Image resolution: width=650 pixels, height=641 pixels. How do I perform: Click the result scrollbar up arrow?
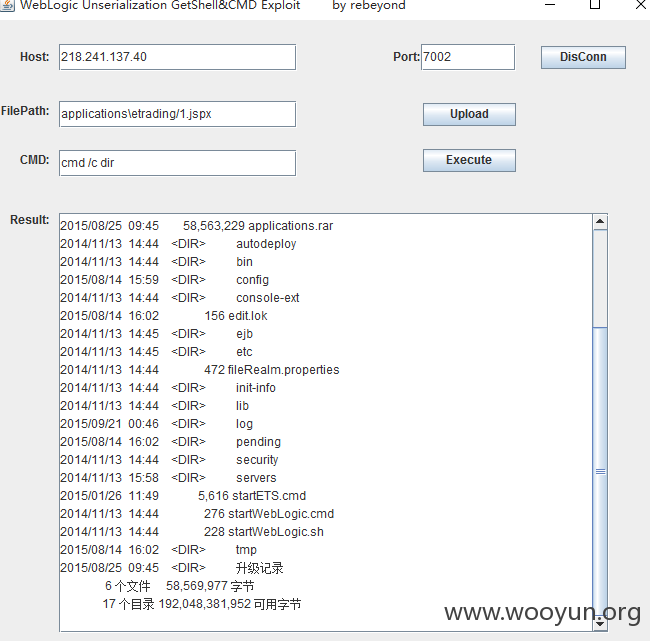coord(600,222)
